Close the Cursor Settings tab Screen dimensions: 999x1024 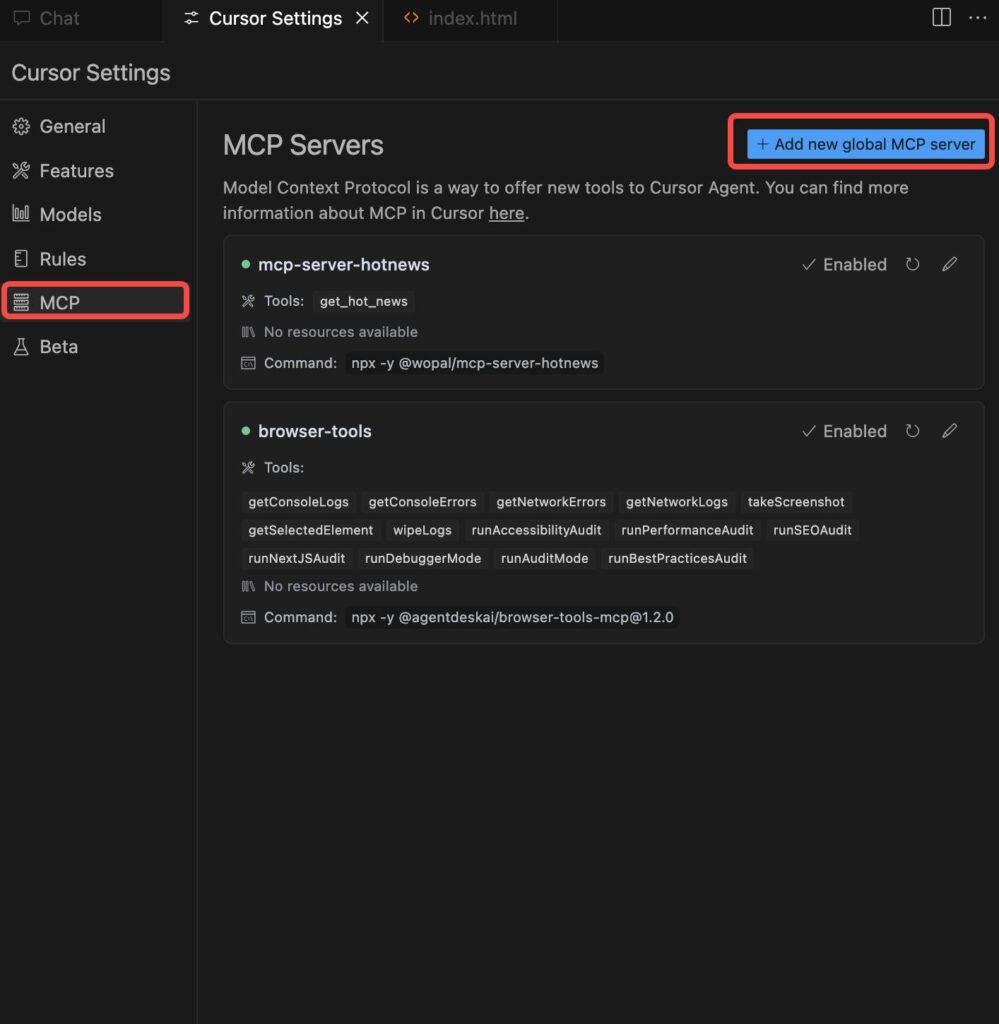point(362,18)
